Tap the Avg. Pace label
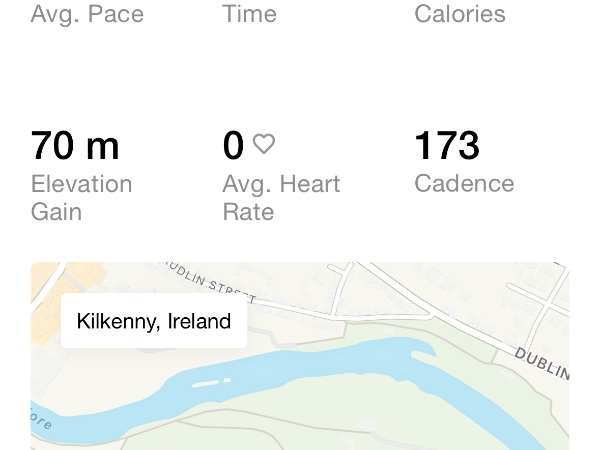The image size is (600, 450). click(87, 14)
